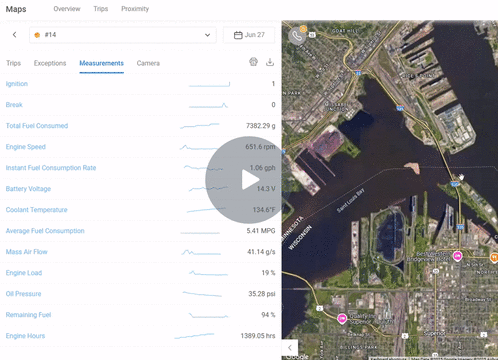The width and height of the screenshot is (498, 360).
Task: Click the Engine Hours sparkline chart
Action: click(194, 336)
